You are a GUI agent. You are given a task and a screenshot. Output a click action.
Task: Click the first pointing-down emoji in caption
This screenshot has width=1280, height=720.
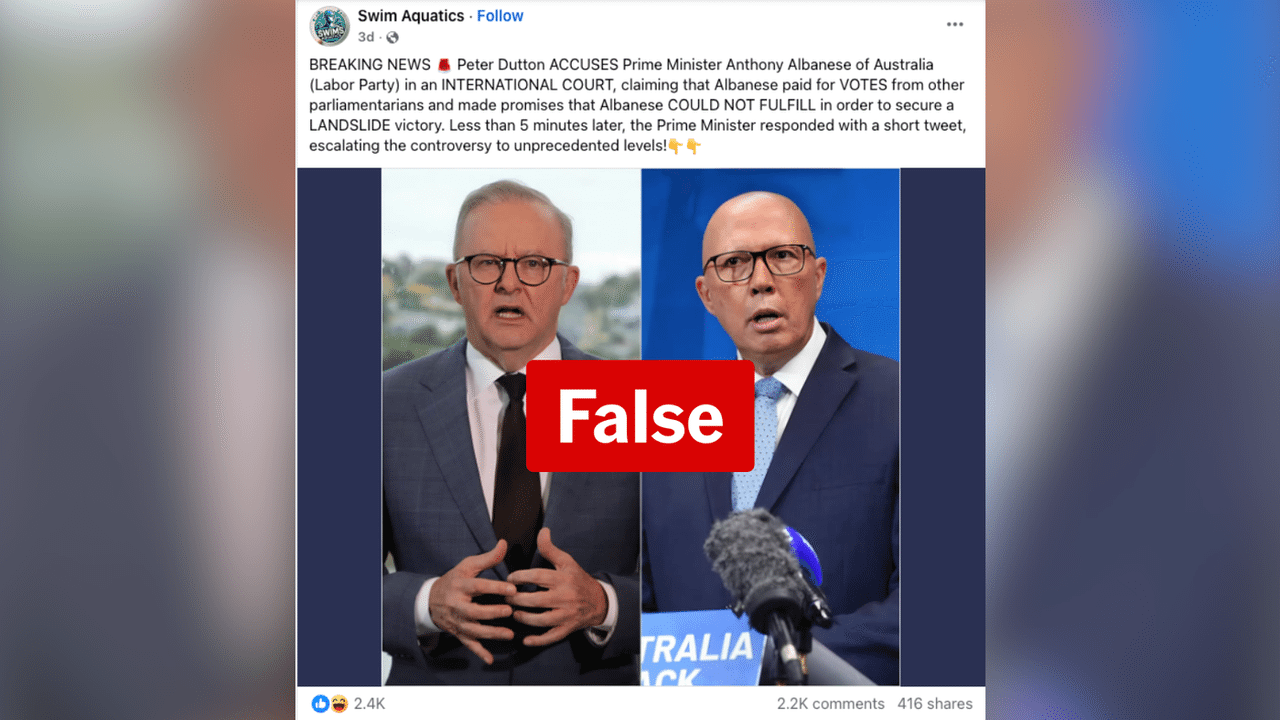click(x=675, y=147)
